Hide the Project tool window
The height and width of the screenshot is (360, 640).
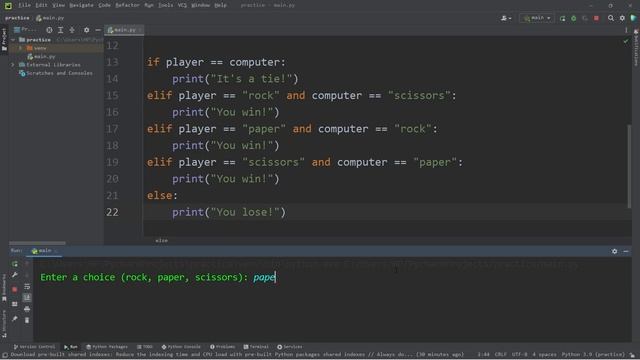(98, 30)
